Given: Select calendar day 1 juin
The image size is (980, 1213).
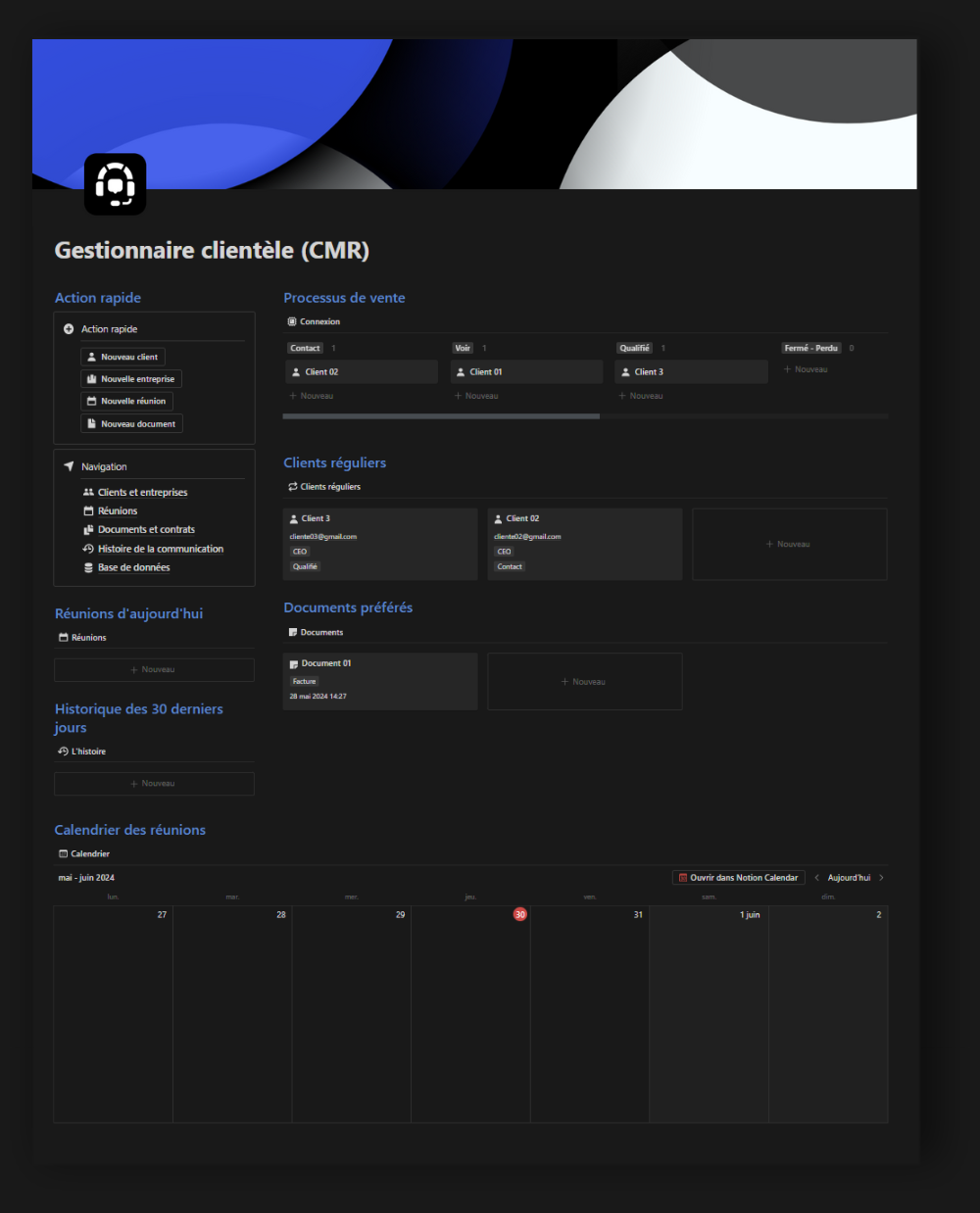Looking at the screenshot, I should (x=709, y=1014).
